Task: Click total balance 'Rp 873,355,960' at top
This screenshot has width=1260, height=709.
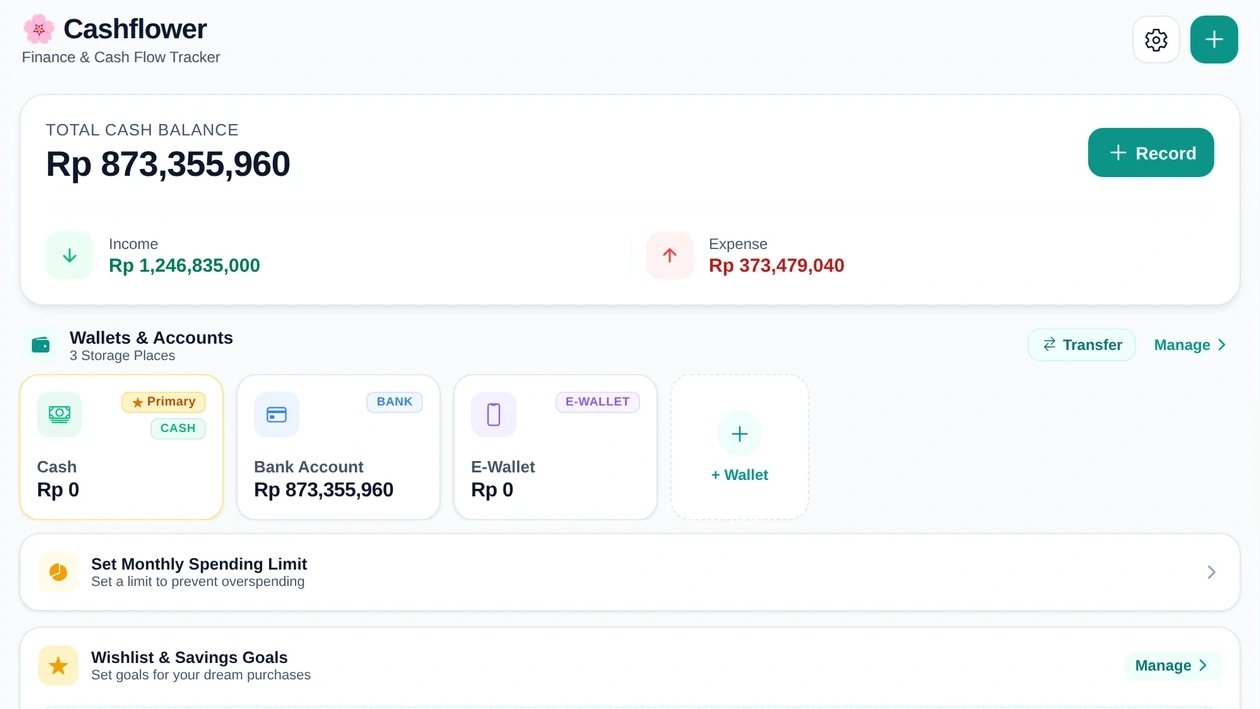Action: [168, 164]
